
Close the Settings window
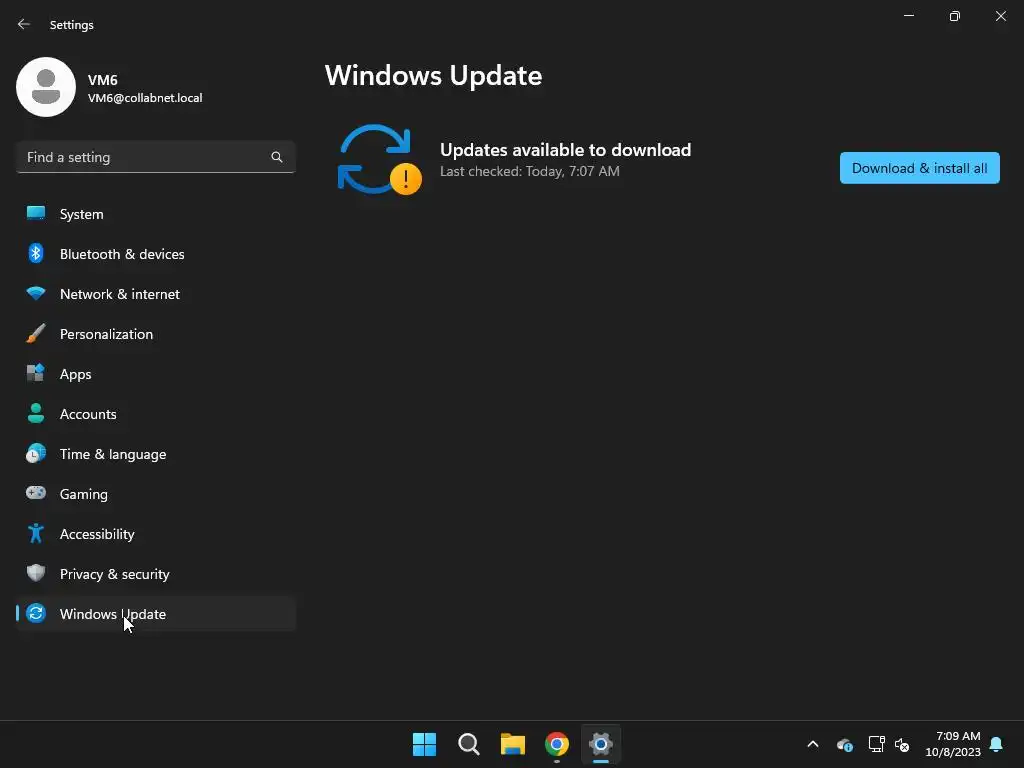click(x=1000, y=16)
